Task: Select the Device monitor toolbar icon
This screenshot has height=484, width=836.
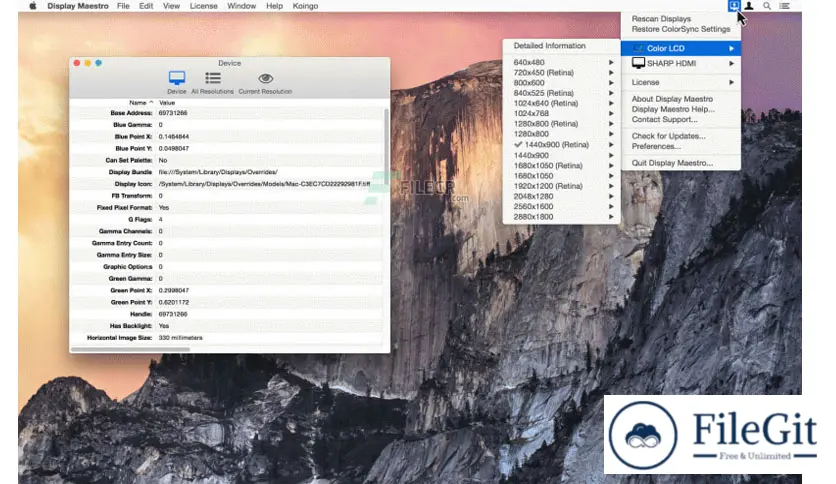Action: tap(177, 78)
